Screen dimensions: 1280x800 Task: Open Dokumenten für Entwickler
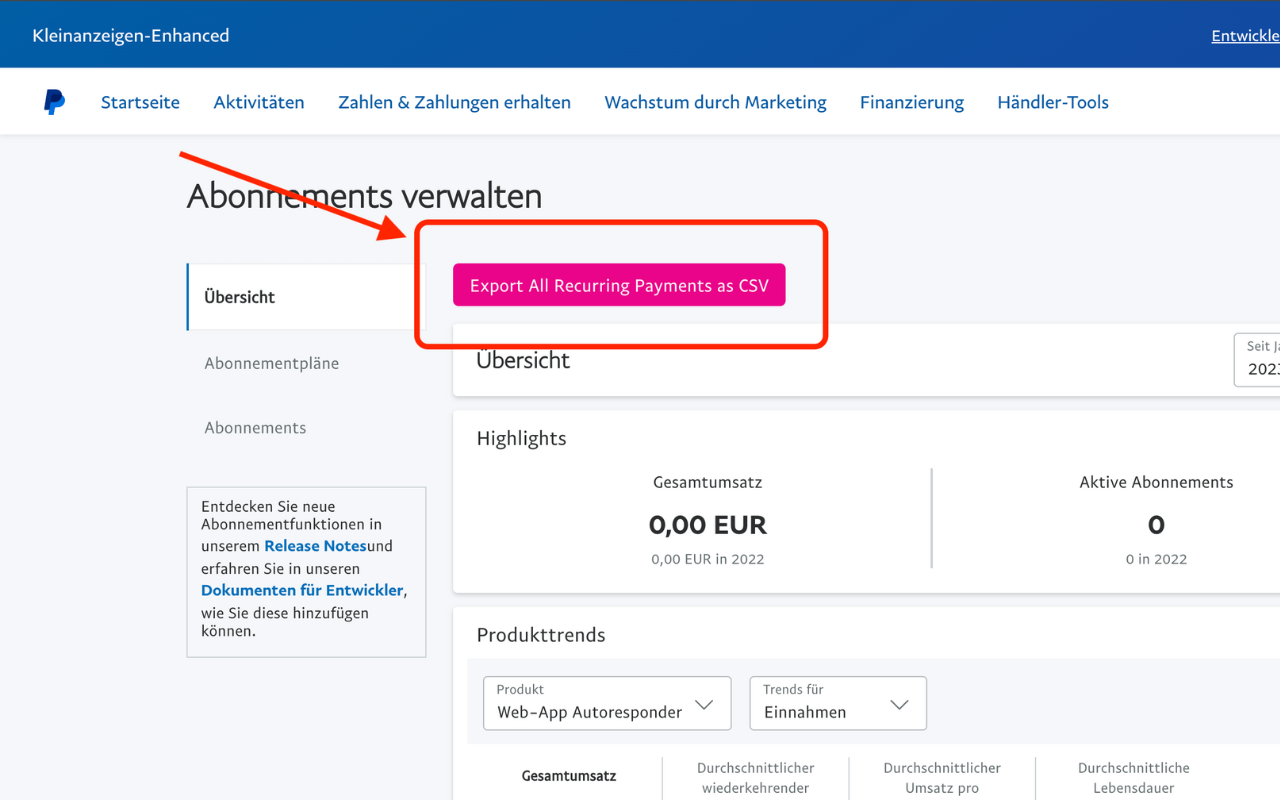pyautogui.click(x=302, y=590)
